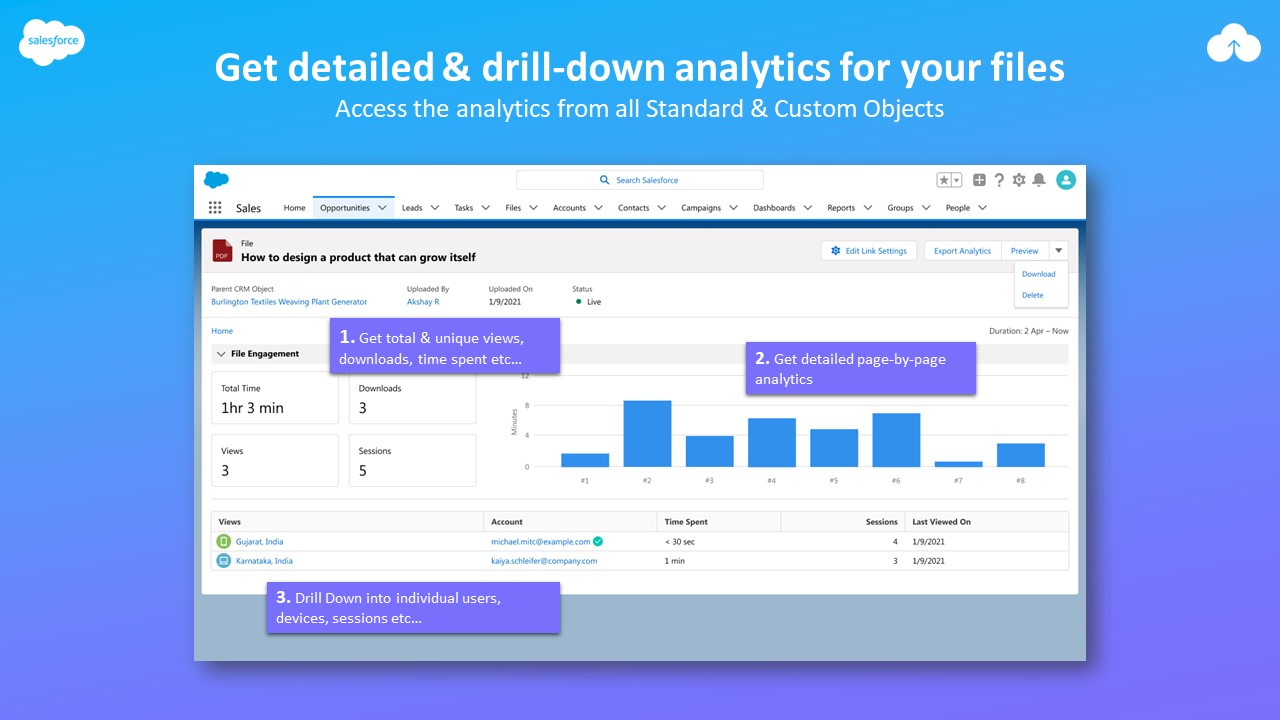Open the user profile avatar
The height and width of the screenshot is (720, 1280).
1066,180
